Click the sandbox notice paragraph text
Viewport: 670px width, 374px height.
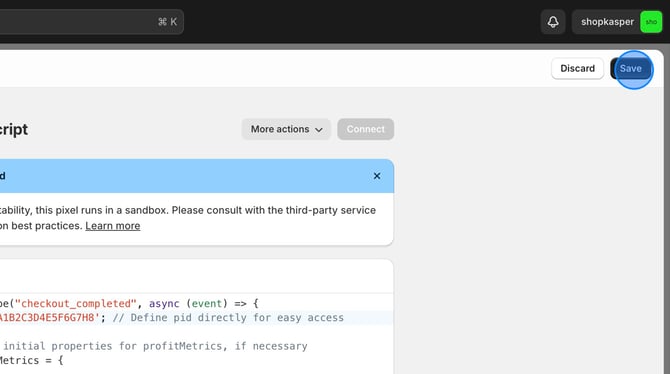click(x=188, y=218)
